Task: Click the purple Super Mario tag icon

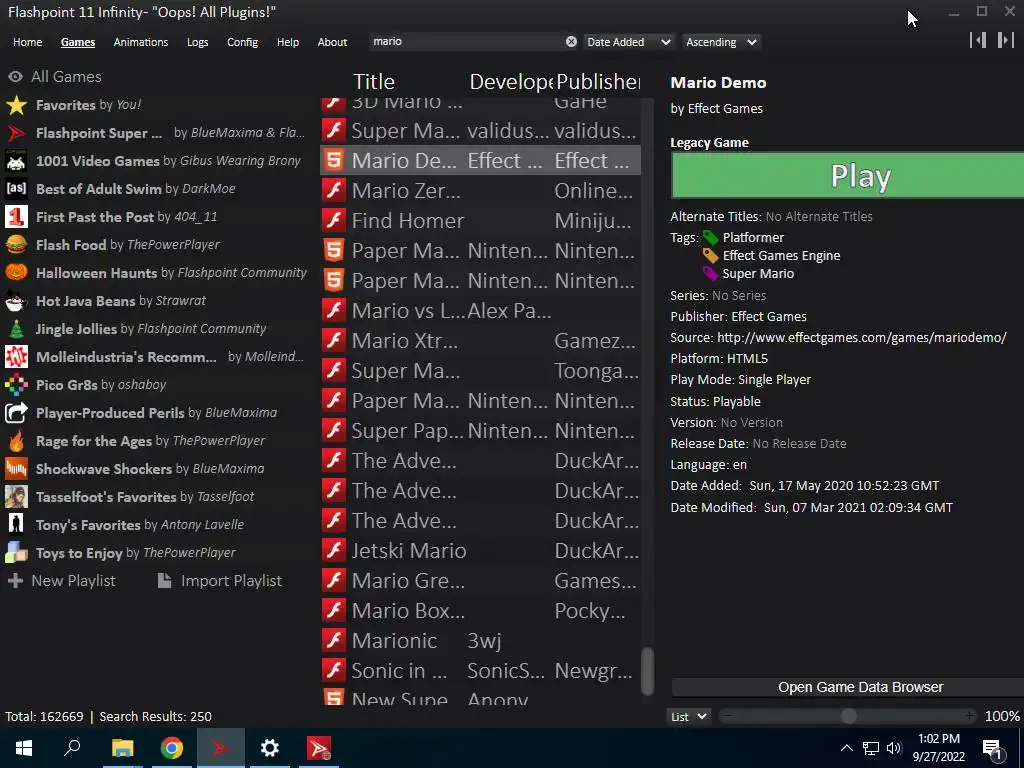Action: [x=711, y=274]
